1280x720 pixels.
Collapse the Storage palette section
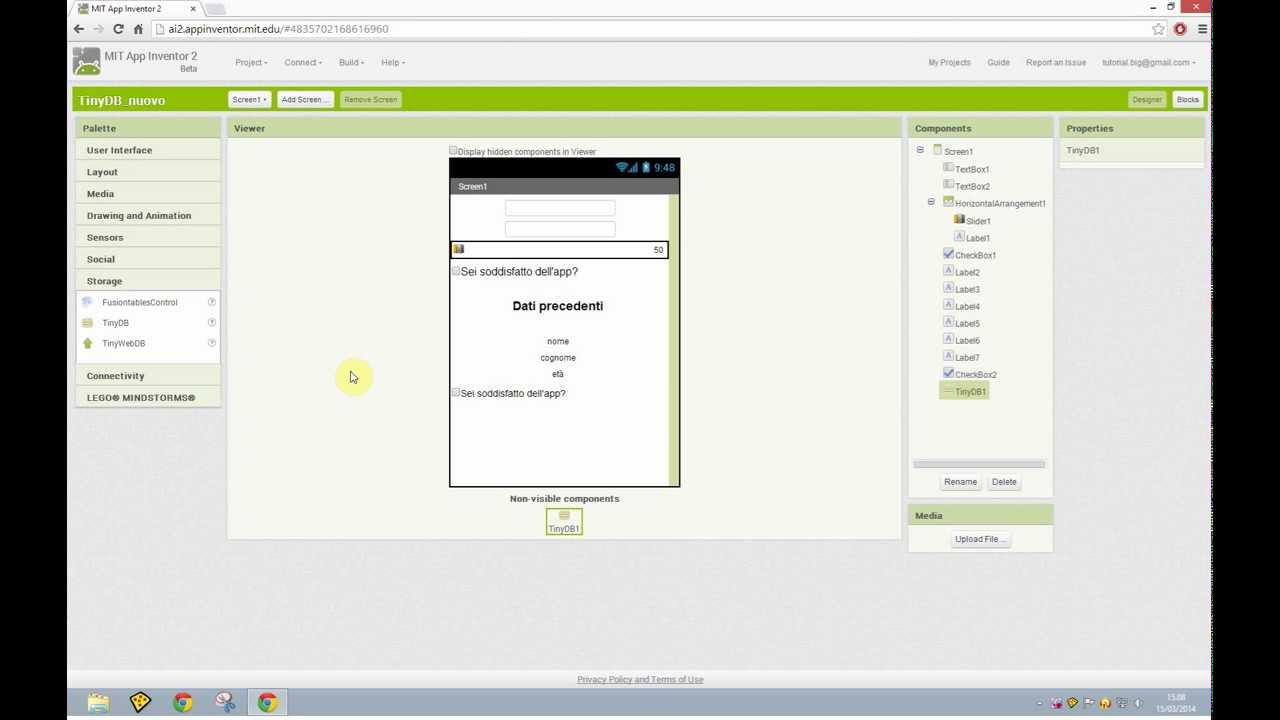pos(148,281)
